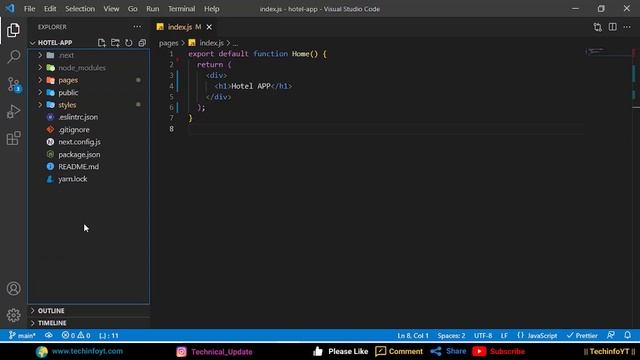Click the Spaces: 2 indentation selector
The height and width of the screenshot is (360, 640).
[x=451, y=336]
